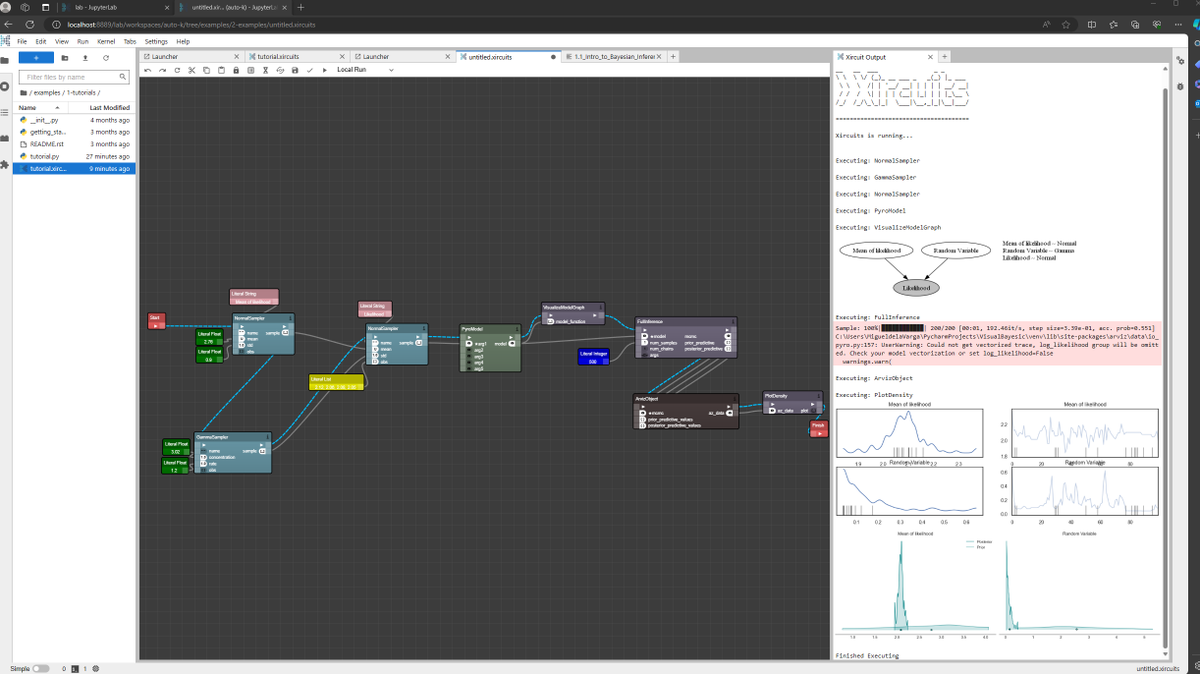Viewport: 1200px width, 674px height.
Task: Paste nodes toolbar icon
Action: pos(220,70)
